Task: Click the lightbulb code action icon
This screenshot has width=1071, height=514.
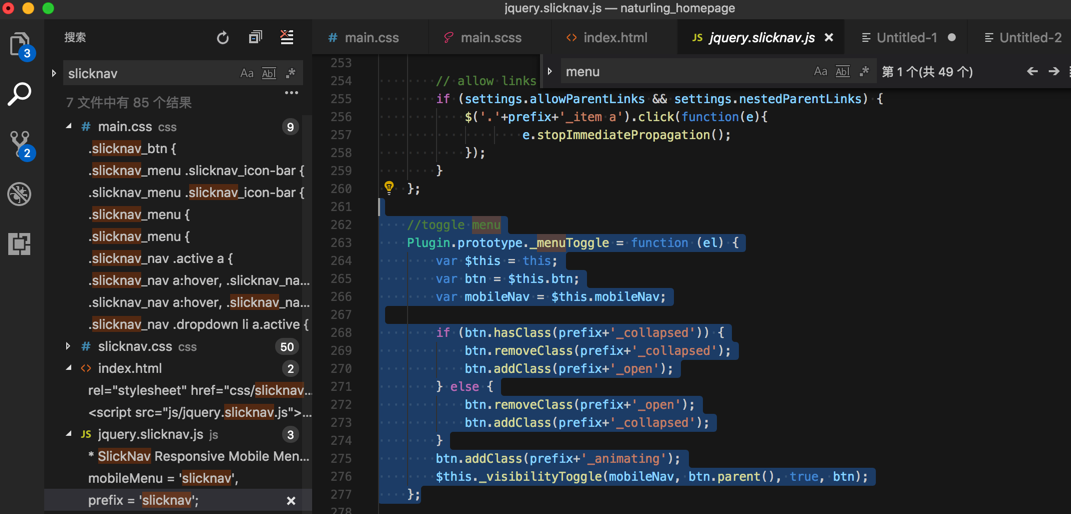Action: pos(389,188)
